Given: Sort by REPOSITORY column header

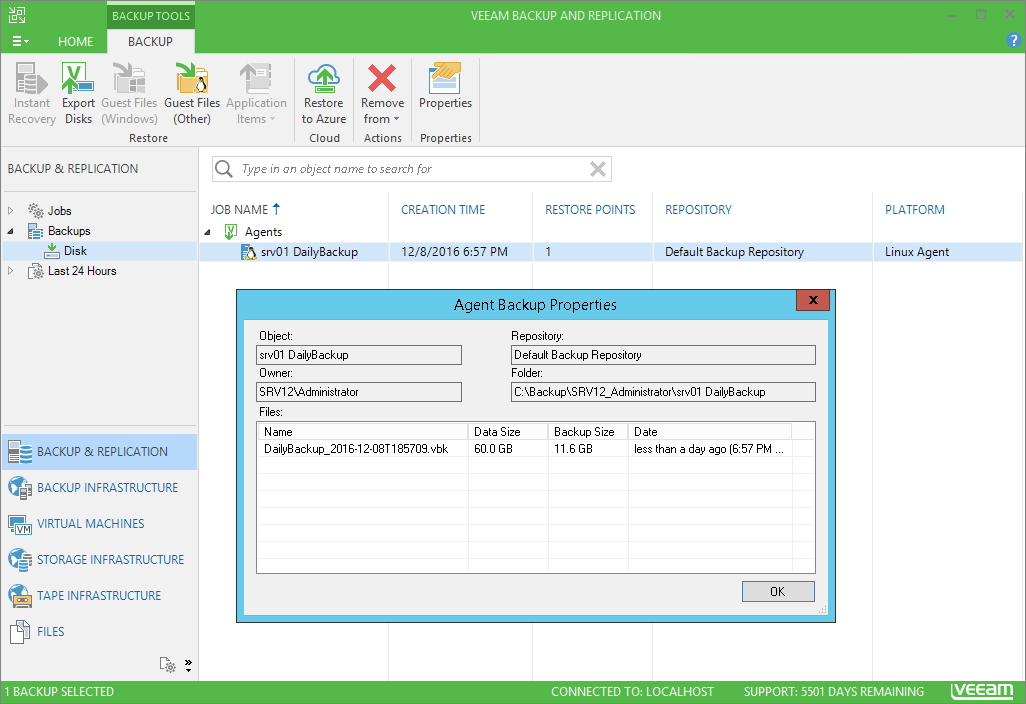Looking at the screenshot, I should [698, 209].
